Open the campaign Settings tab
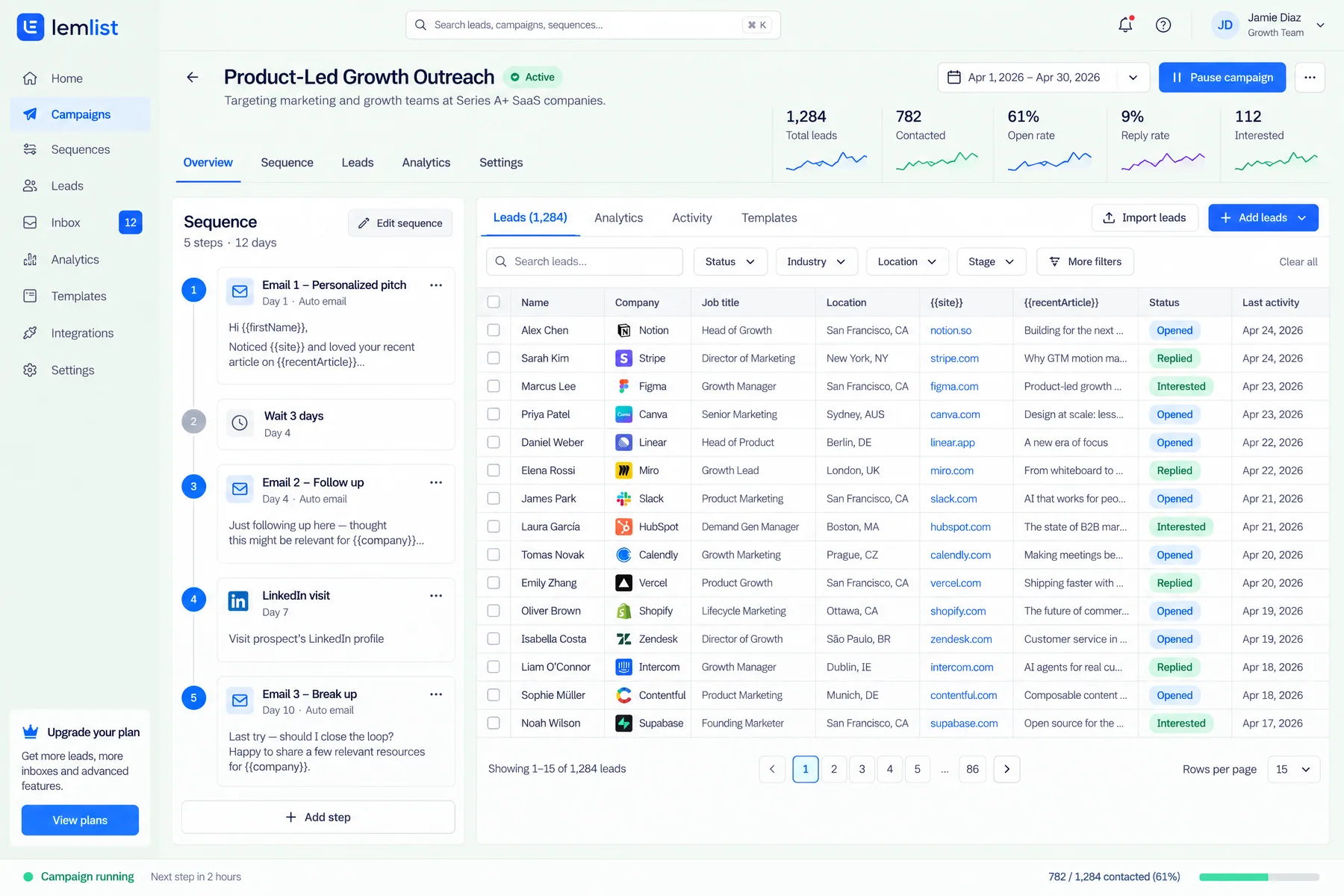 (501, 163)
